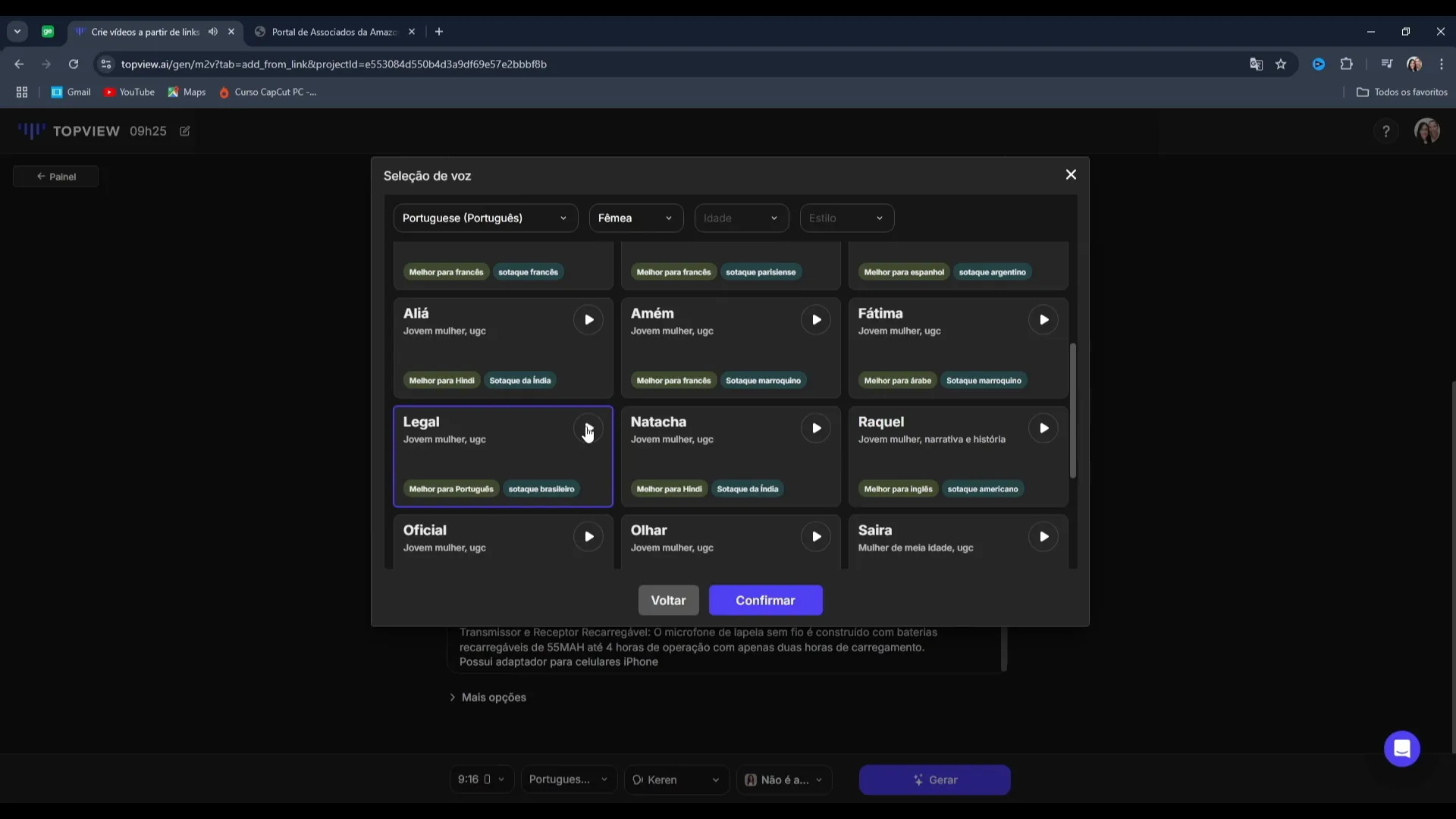Viewport: 1456px width, 819px height.
Task: Play the Aliá voice preview
Action: [x=588, y=320]
